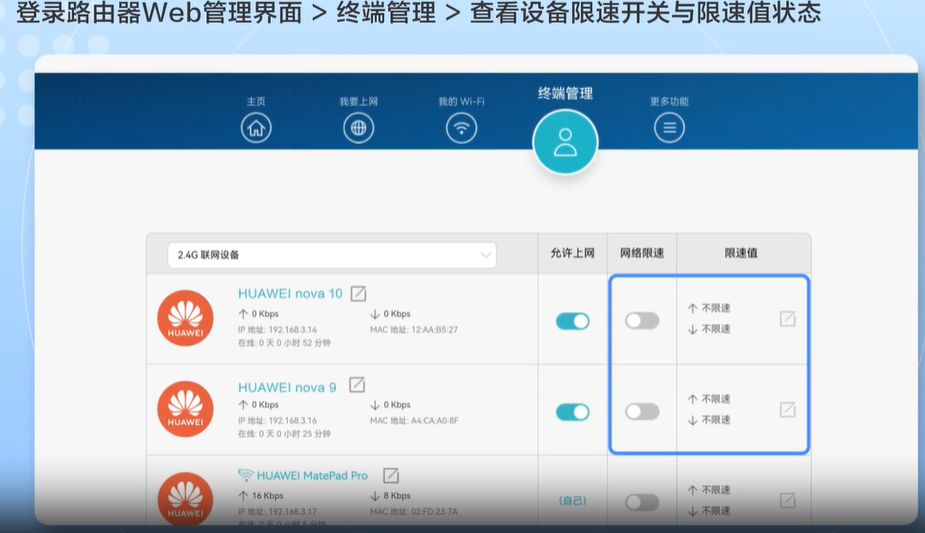Switch to the 主页 tab label

pyautogui.click(x=256, y=101)
